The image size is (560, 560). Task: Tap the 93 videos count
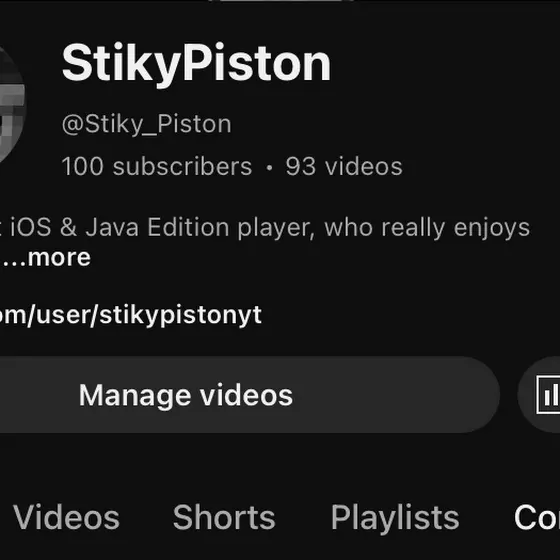[344, 166]
